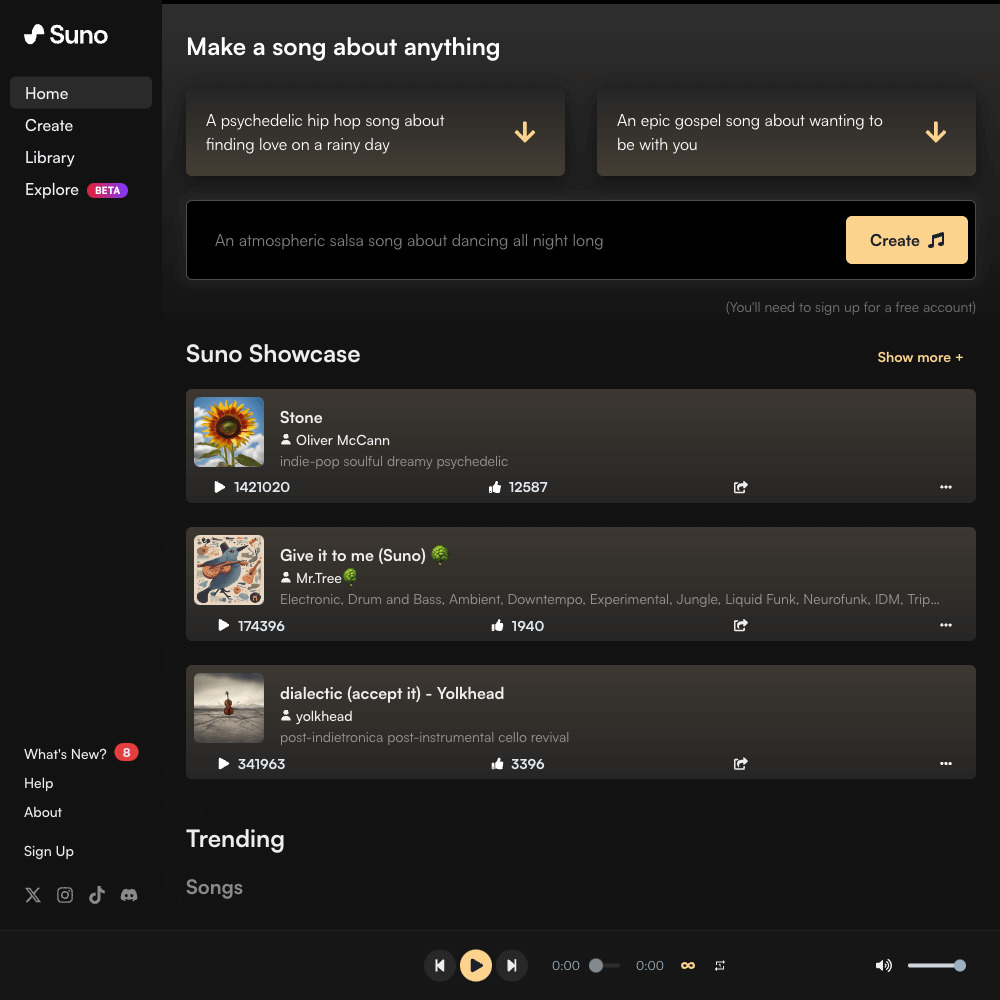Skip to next track in player
This screenshot has height=1000, width=1000.
pos(512,965)
